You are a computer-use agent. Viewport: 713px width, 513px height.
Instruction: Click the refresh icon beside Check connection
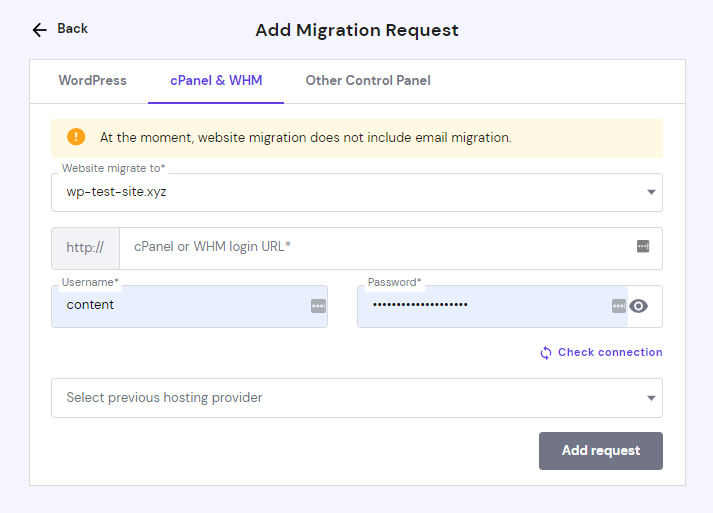[x=546, y=353]
